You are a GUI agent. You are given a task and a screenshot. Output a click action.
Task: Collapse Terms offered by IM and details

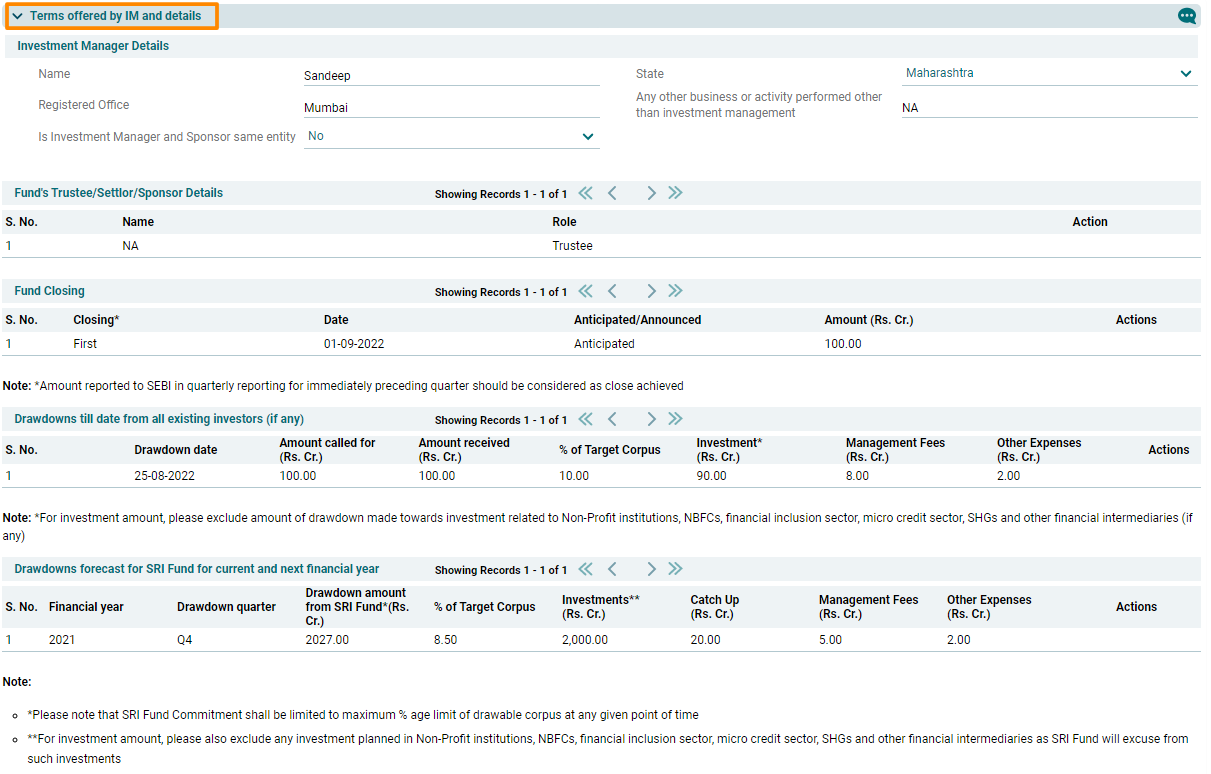point(18,16)
